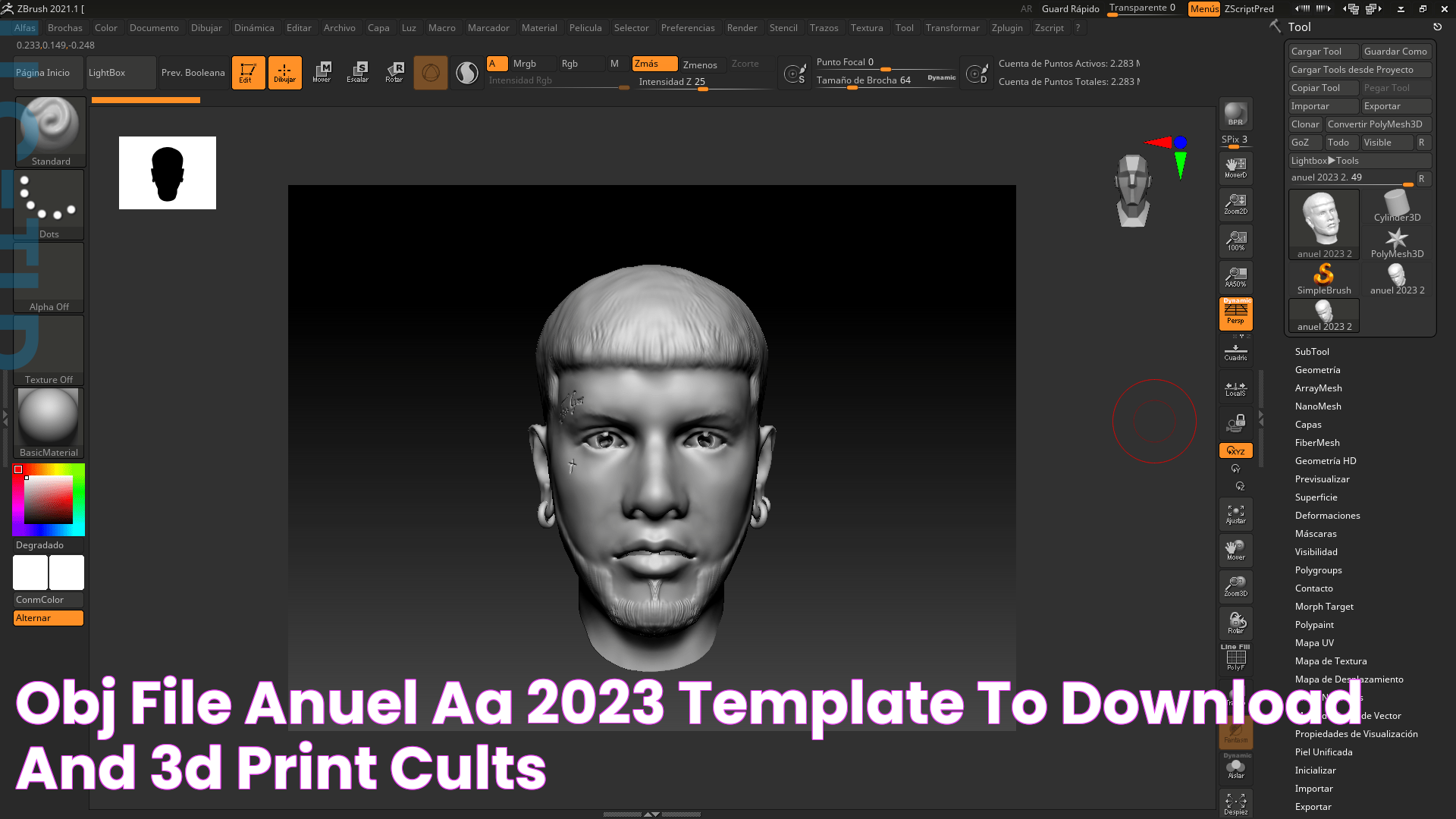Open the LightBox button

tap(121, 73)
